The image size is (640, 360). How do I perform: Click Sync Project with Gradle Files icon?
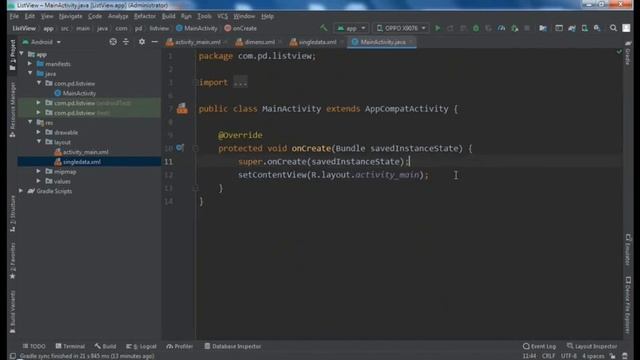(x=572, y=28)
